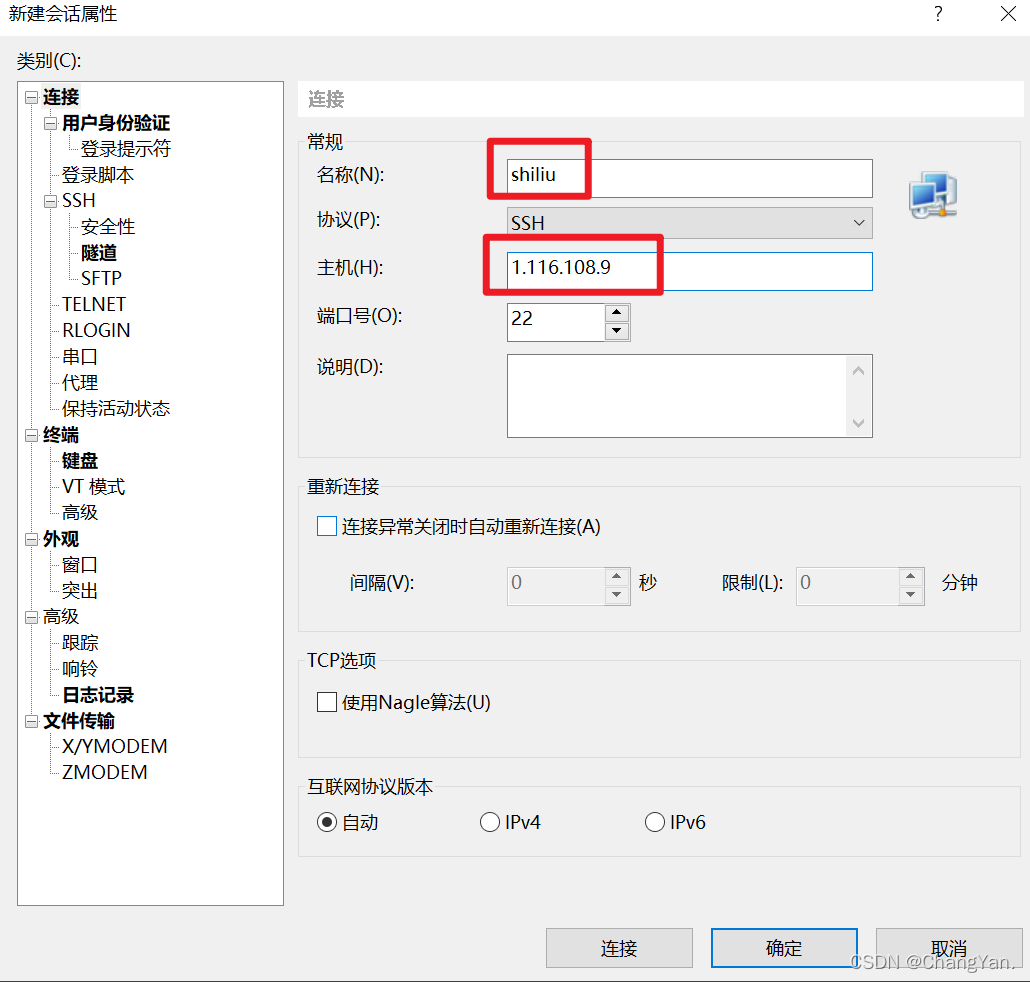Collapse the 高级 category tree node

pos(31,617)
